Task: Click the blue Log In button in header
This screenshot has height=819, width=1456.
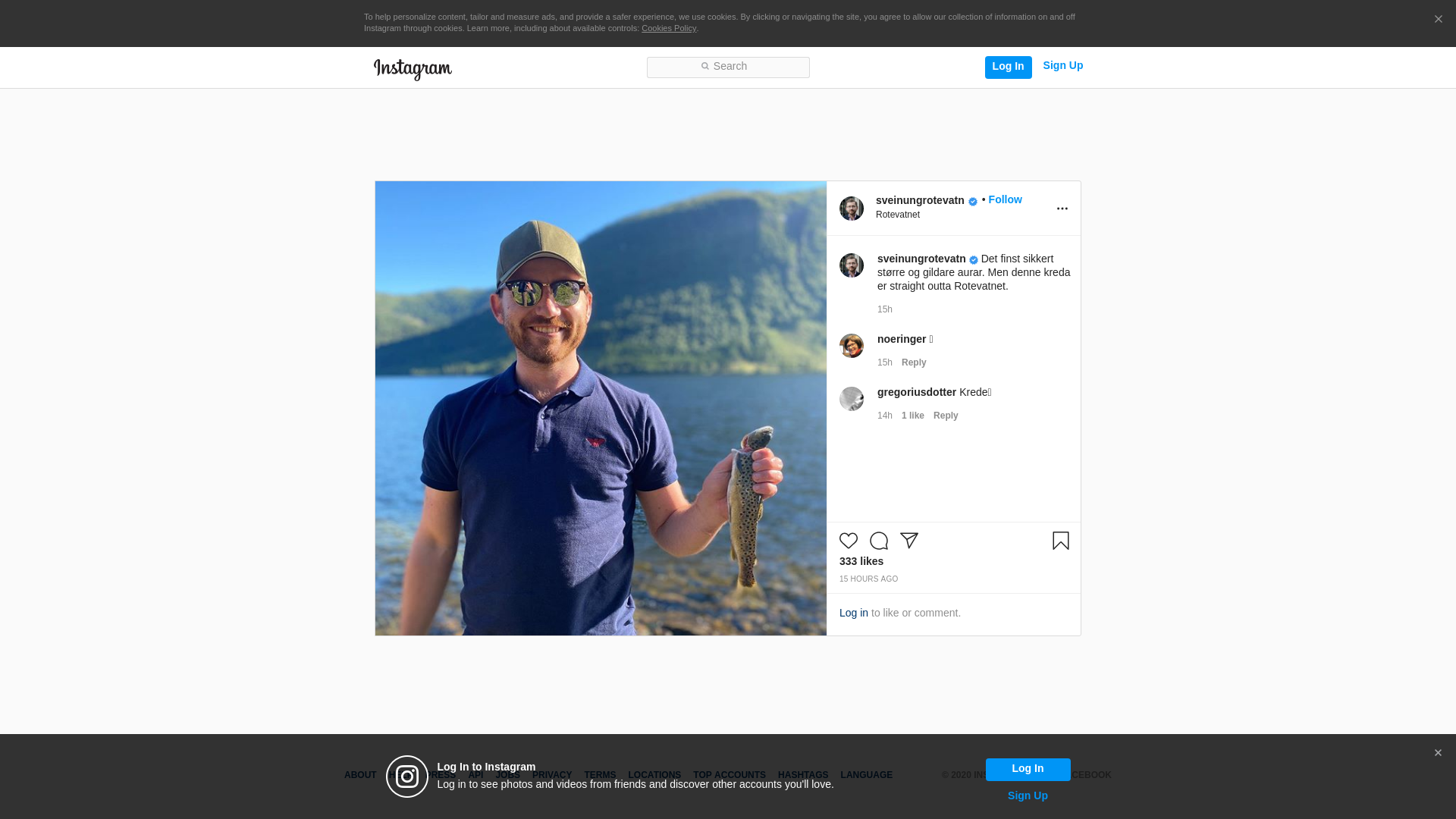Action: (x=1008, y=67)
